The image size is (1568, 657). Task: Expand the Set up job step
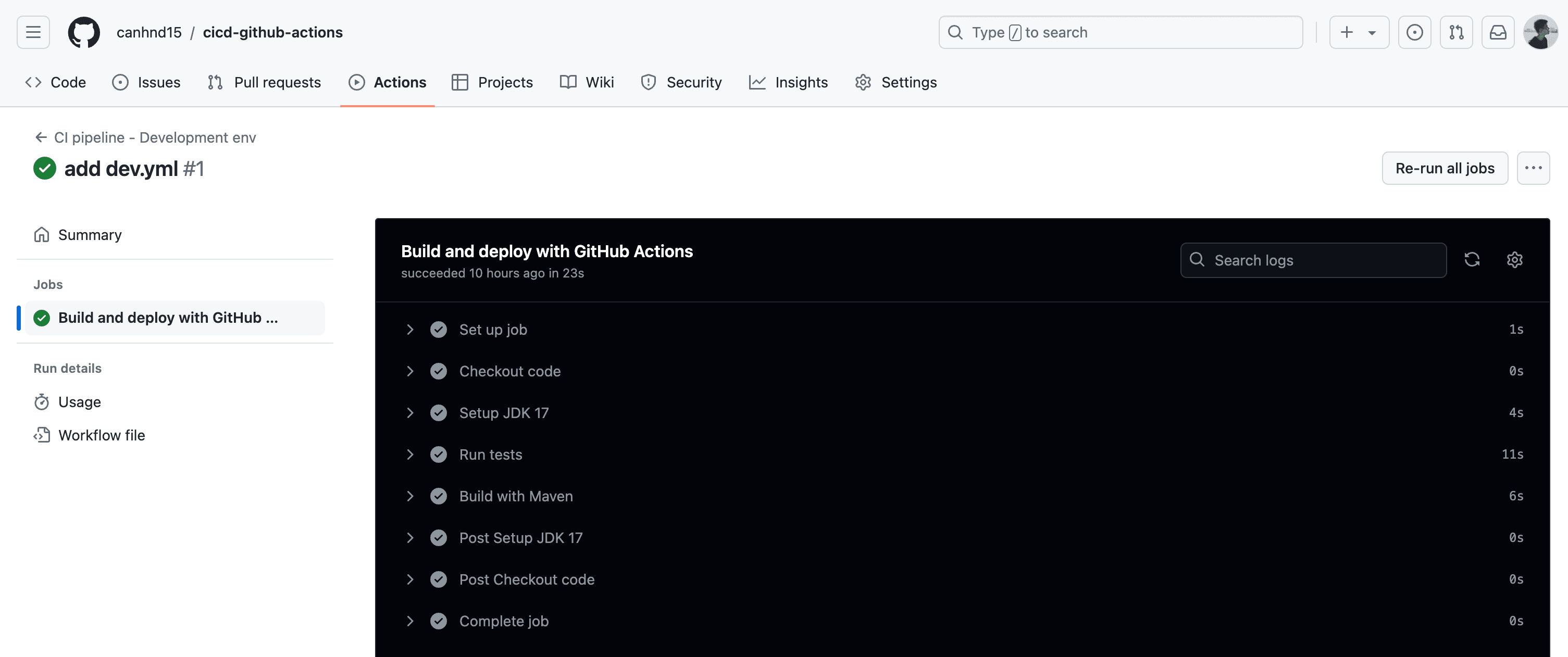pos(409,329)
